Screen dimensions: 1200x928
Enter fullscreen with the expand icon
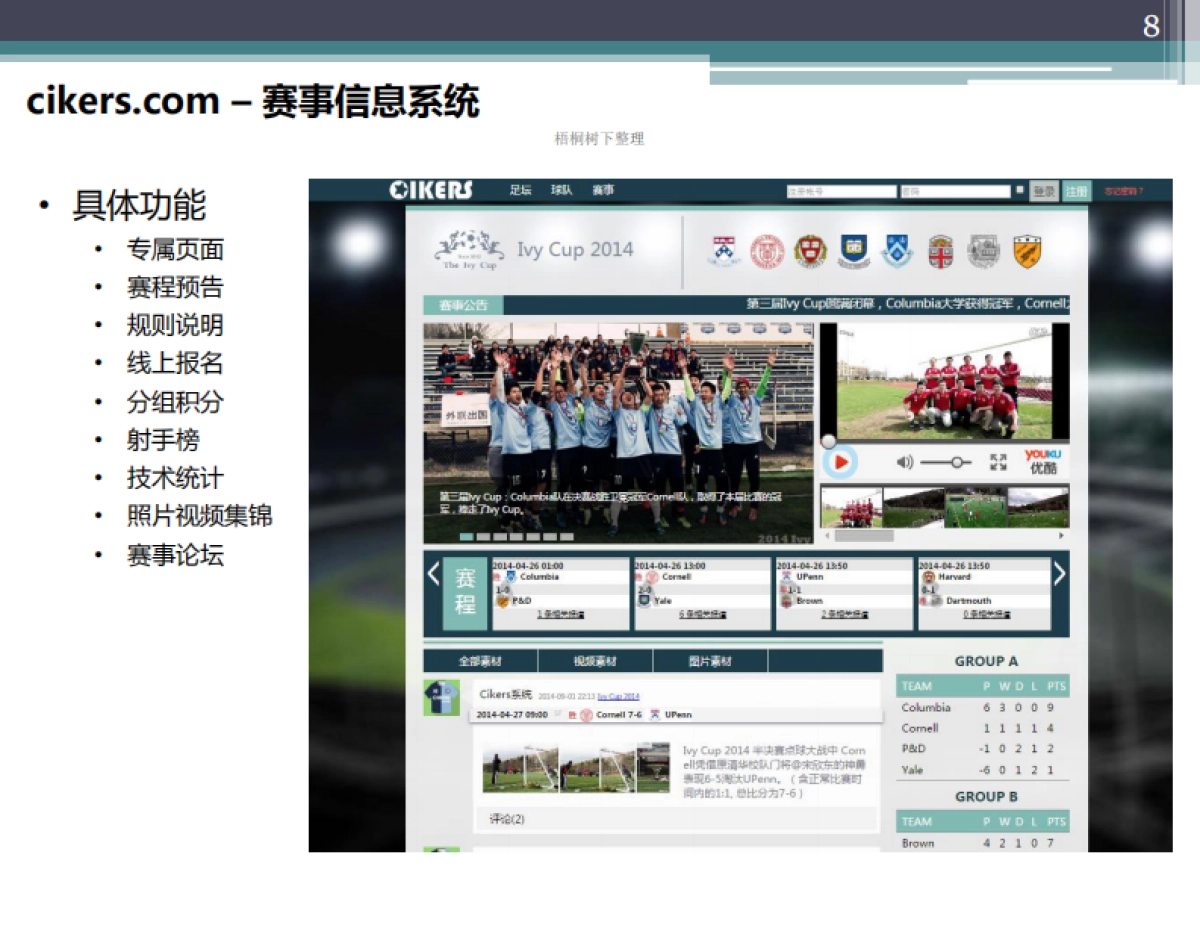(998, 462)
